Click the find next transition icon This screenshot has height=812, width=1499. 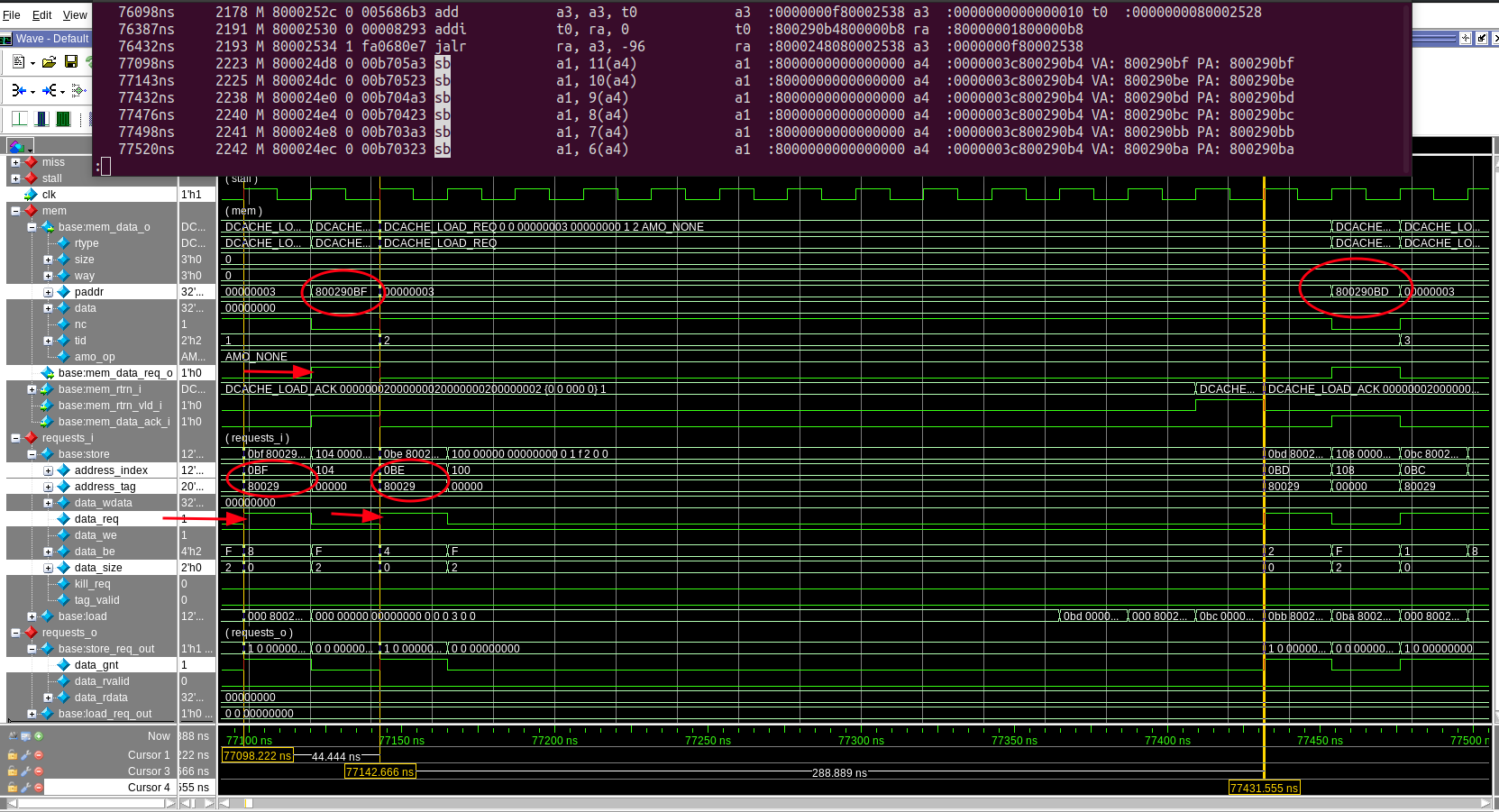coord(49,90)
